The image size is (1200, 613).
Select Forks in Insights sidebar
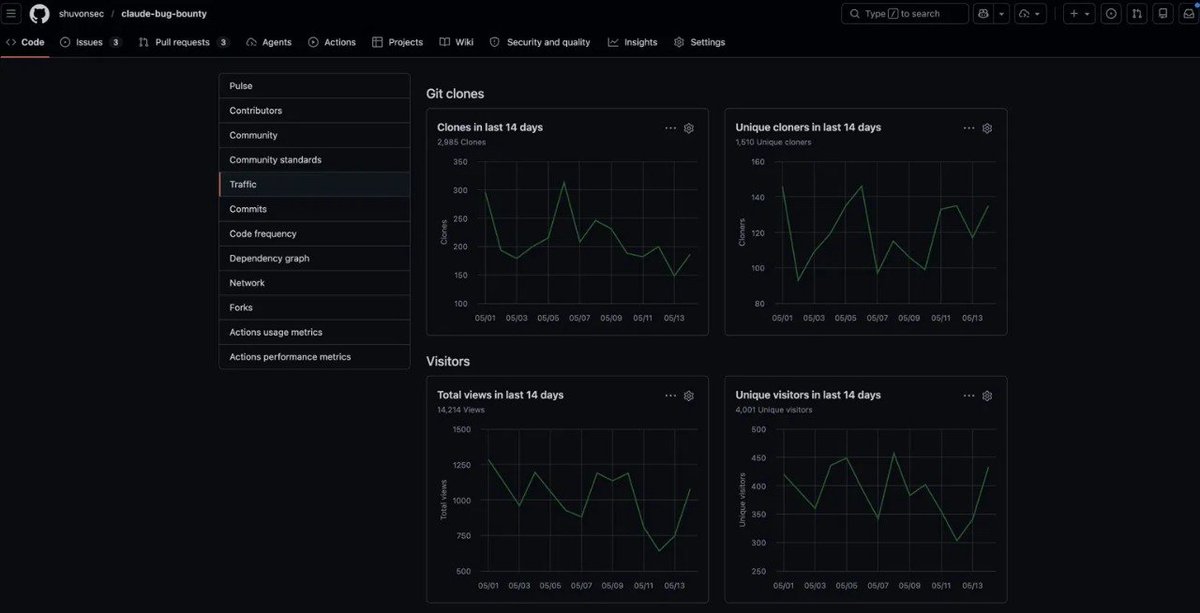(314, 307)
